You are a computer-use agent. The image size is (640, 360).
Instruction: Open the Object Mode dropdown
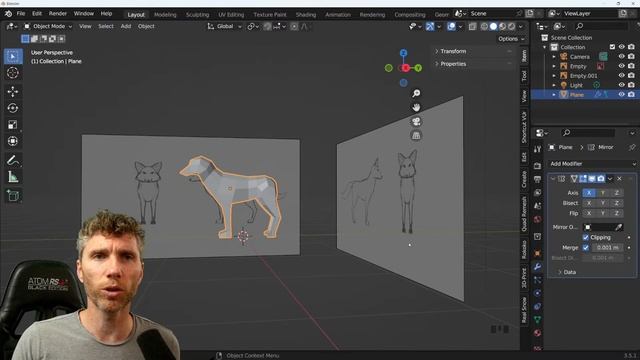48,26
